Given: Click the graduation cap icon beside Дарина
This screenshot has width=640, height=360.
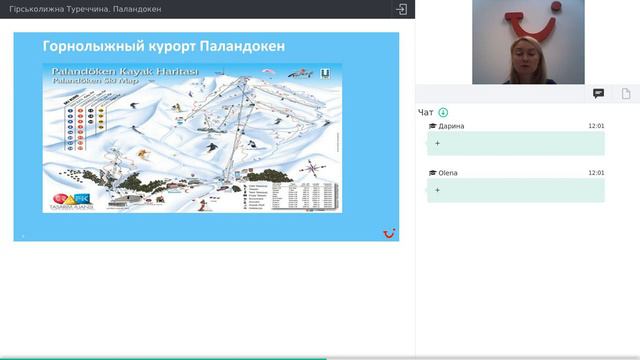Looking at the screenshot, I should (x=432, y=126).
